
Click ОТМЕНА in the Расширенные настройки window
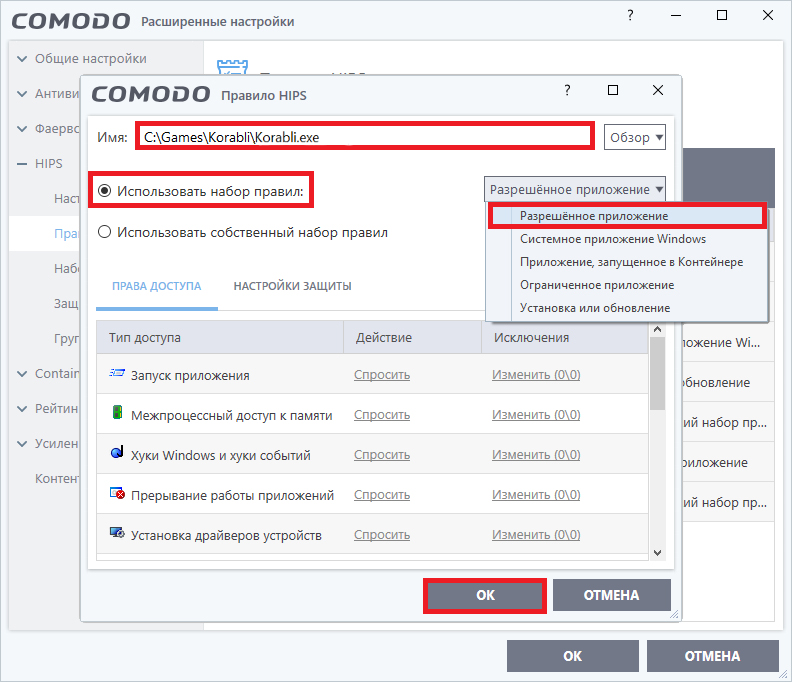(712, 656)
